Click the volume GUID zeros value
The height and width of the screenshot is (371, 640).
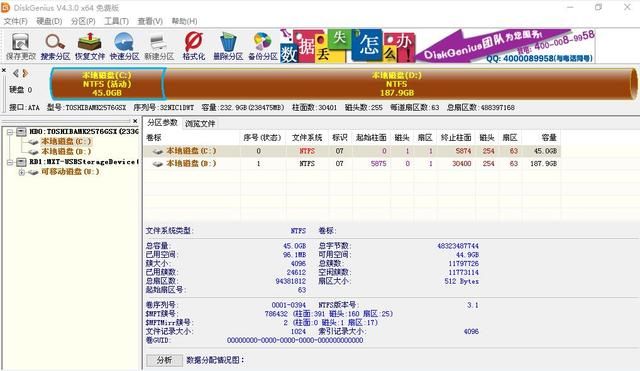point(295,340)
